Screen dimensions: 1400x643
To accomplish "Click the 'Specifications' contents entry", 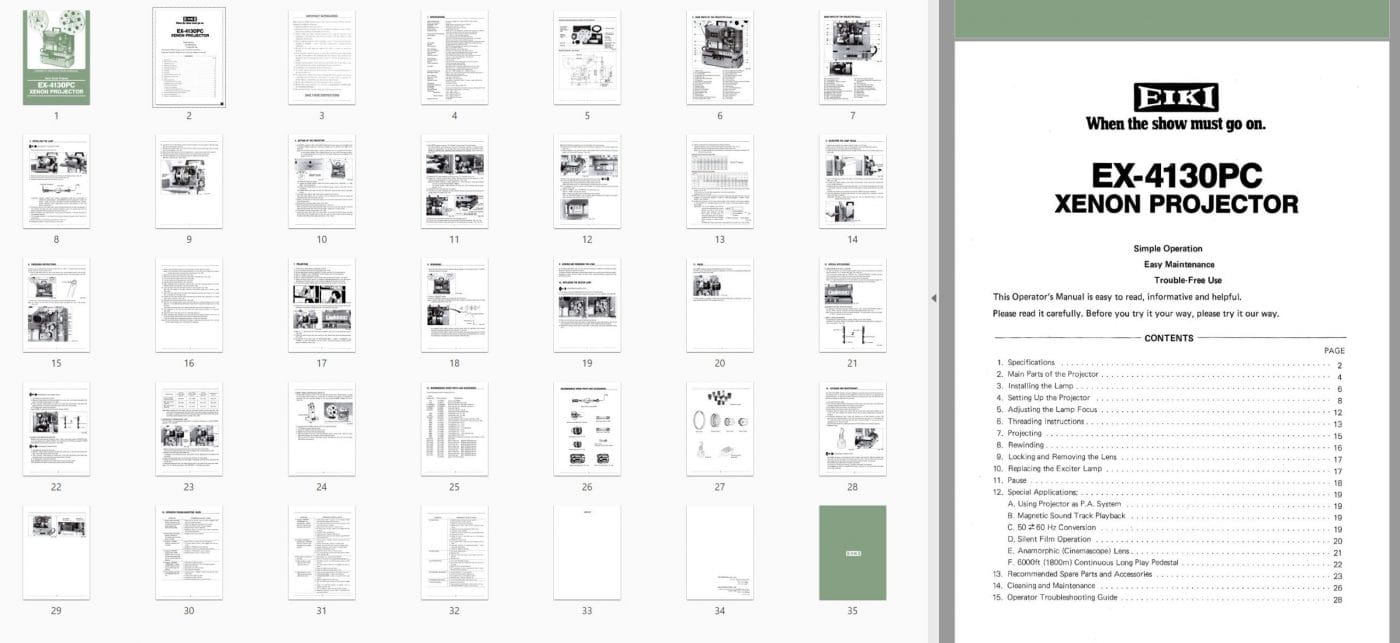I will tap(1031, 363).
